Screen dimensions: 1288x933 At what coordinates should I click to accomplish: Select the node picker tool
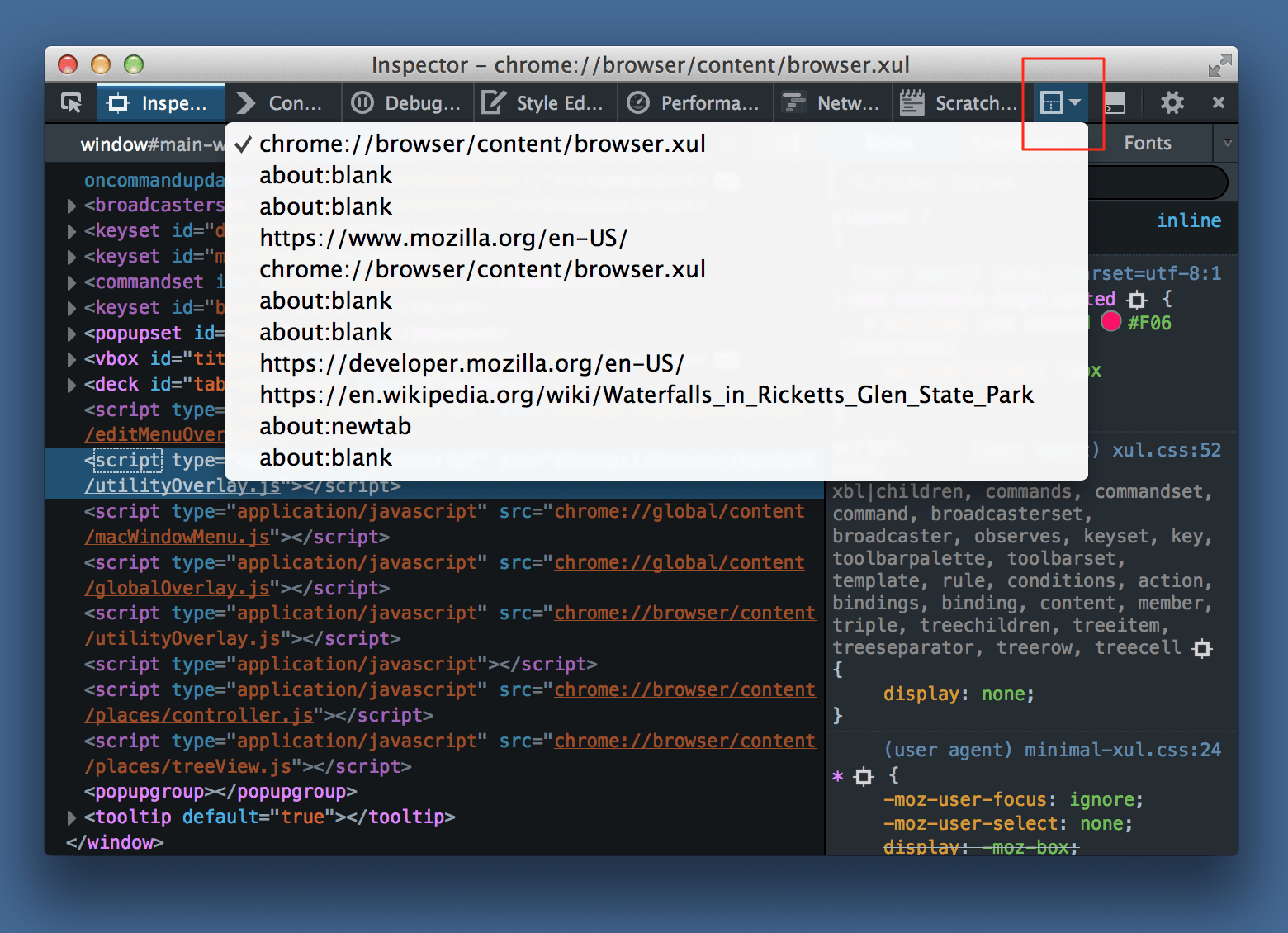click(70, 102)
